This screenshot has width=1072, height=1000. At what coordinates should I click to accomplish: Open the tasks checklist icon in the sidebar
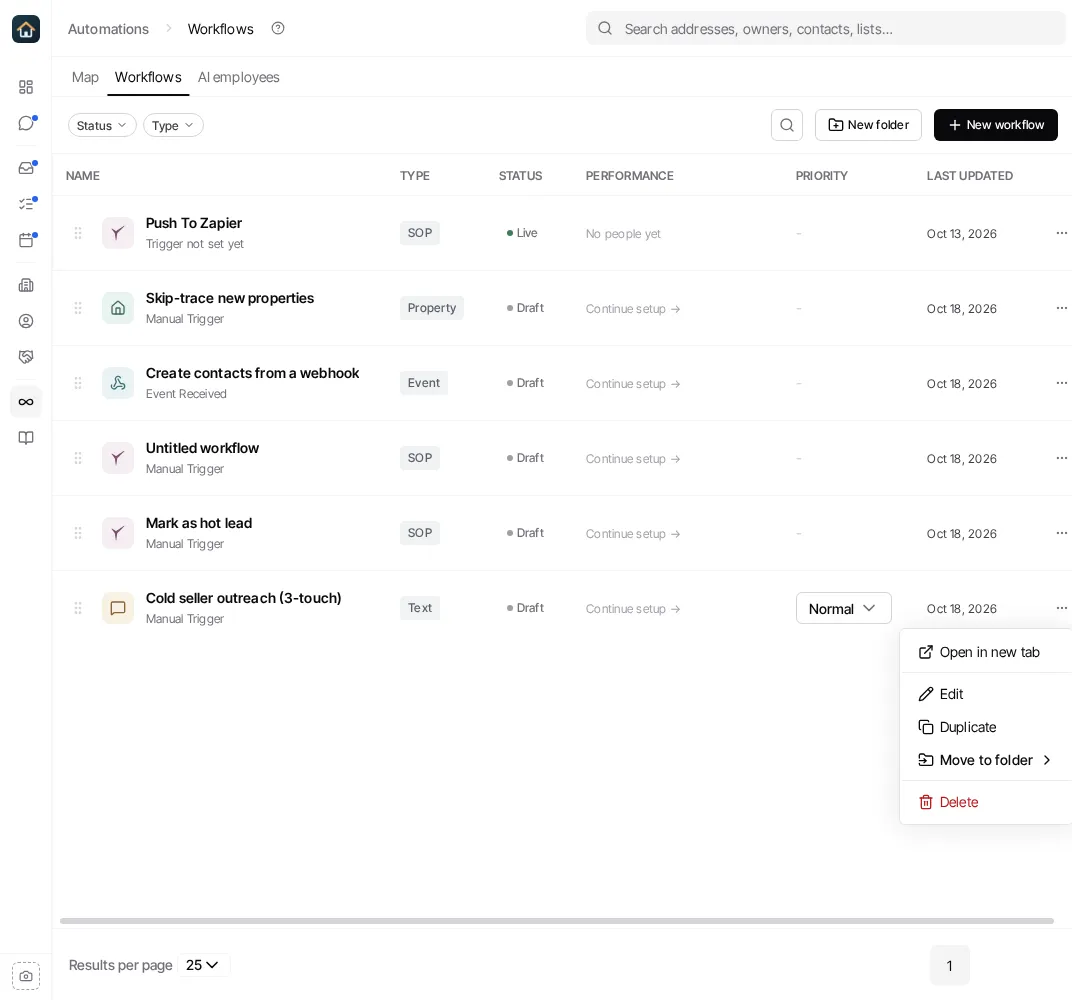click(26, 204)
